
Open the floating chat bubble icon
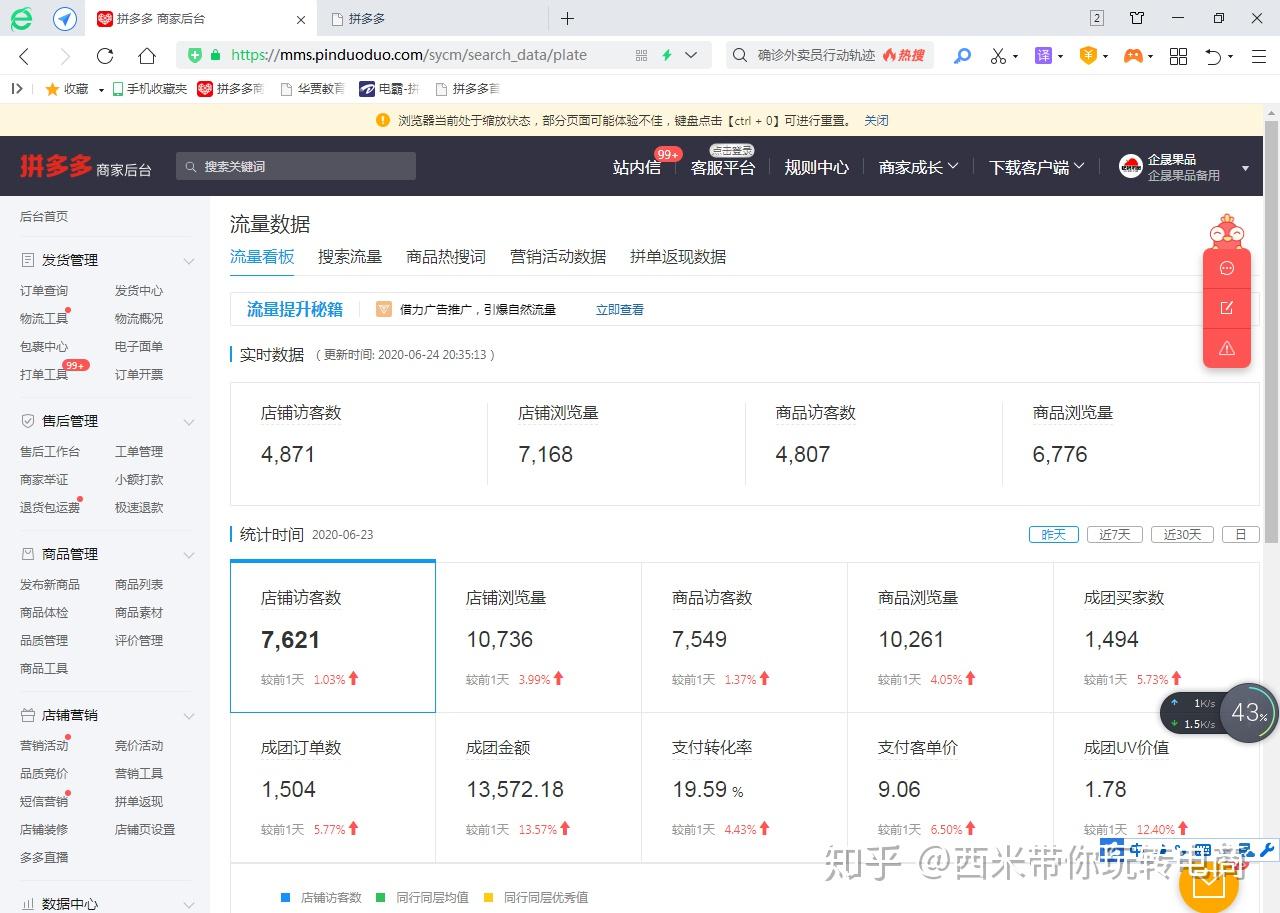1227,268
